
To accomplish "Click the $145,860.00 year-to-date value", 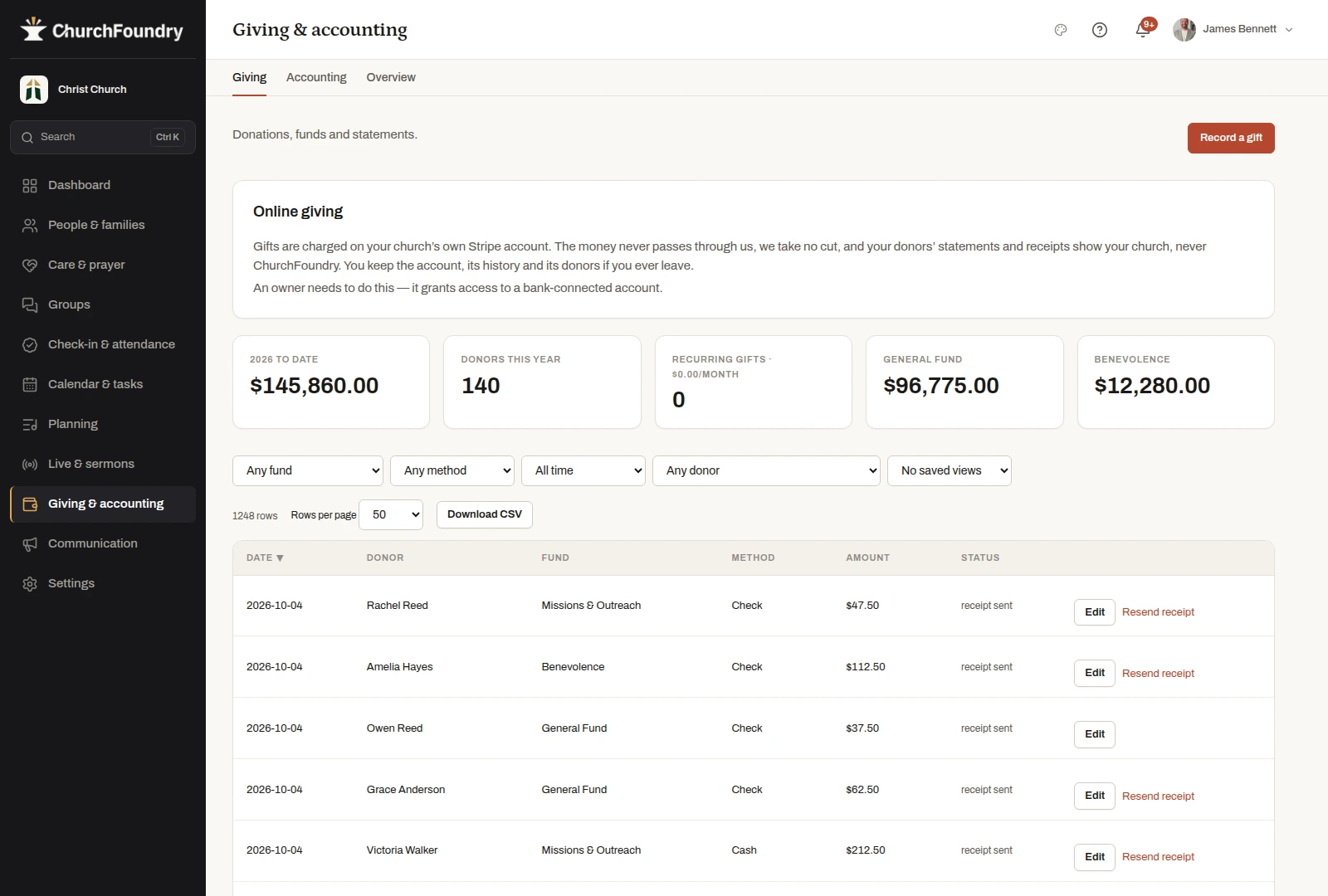I will [x=314, y=386].
